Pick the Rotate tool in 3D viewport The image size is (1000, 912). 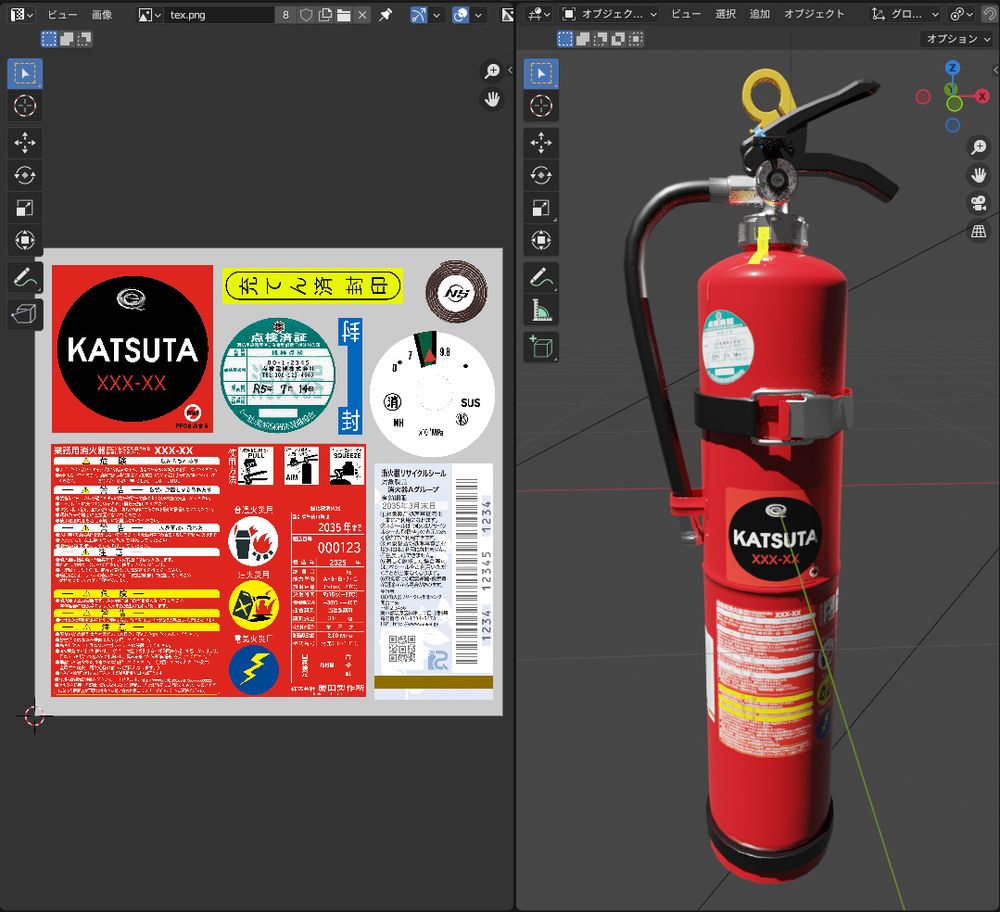(541, 175)
